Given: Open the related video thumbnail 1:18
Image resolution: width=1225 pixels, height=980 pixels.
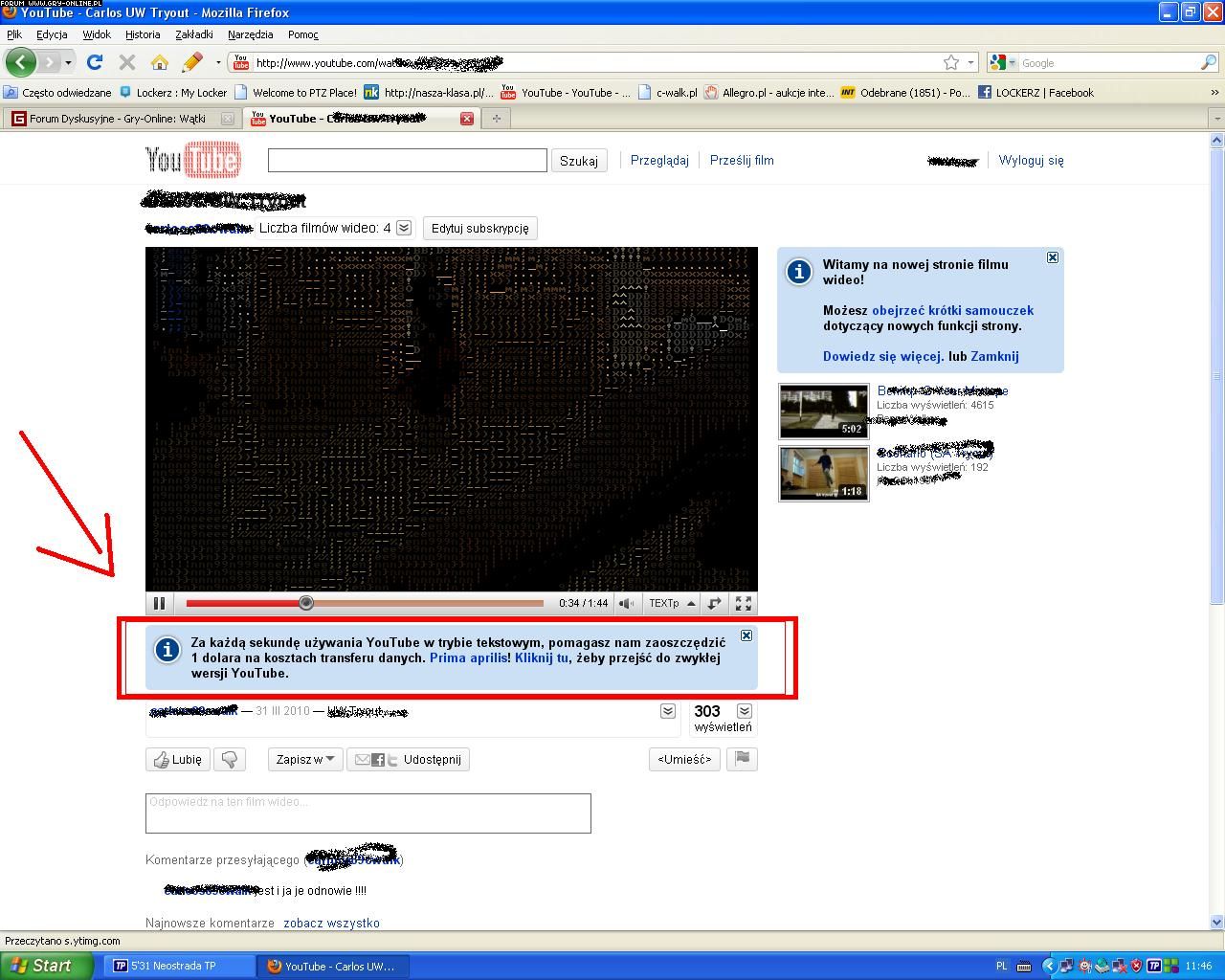Looking at the screenshot, I should 823,473.
